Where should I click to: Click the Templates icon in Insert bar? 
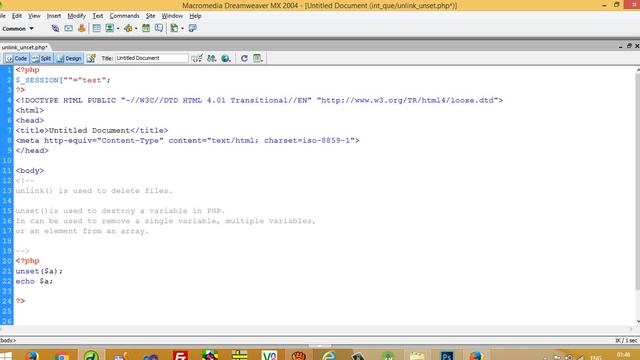(174, 28)
